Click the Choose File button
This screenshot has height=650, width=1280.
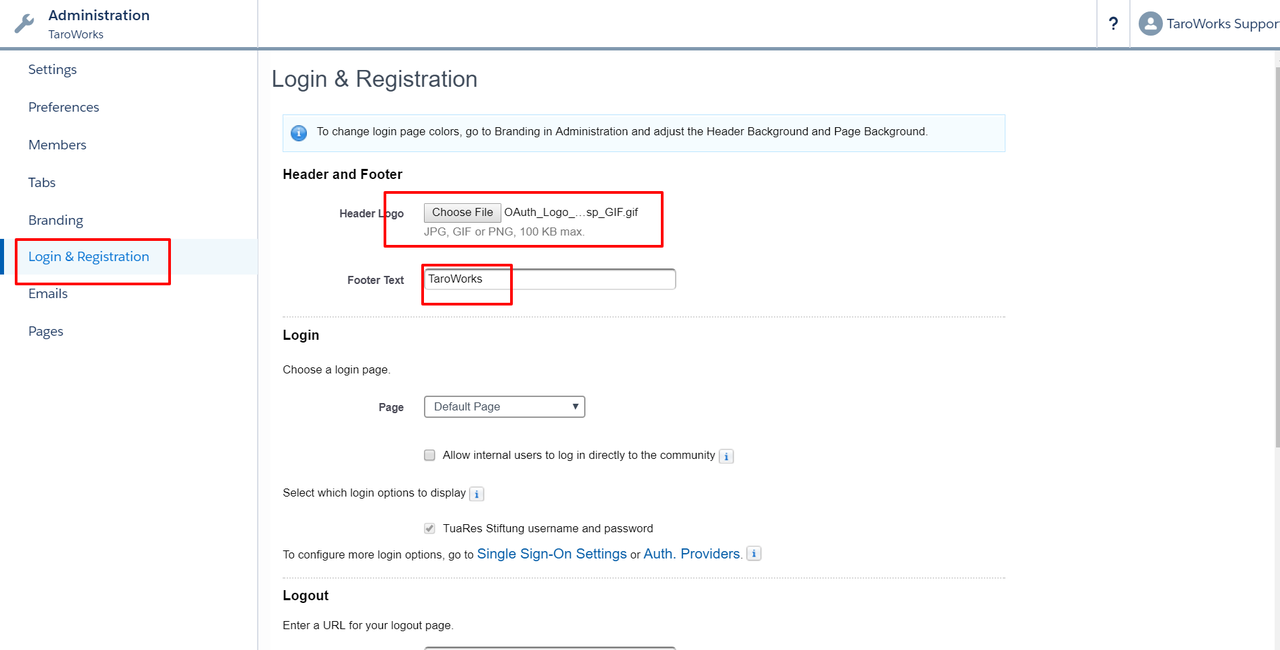coord(462,212)
